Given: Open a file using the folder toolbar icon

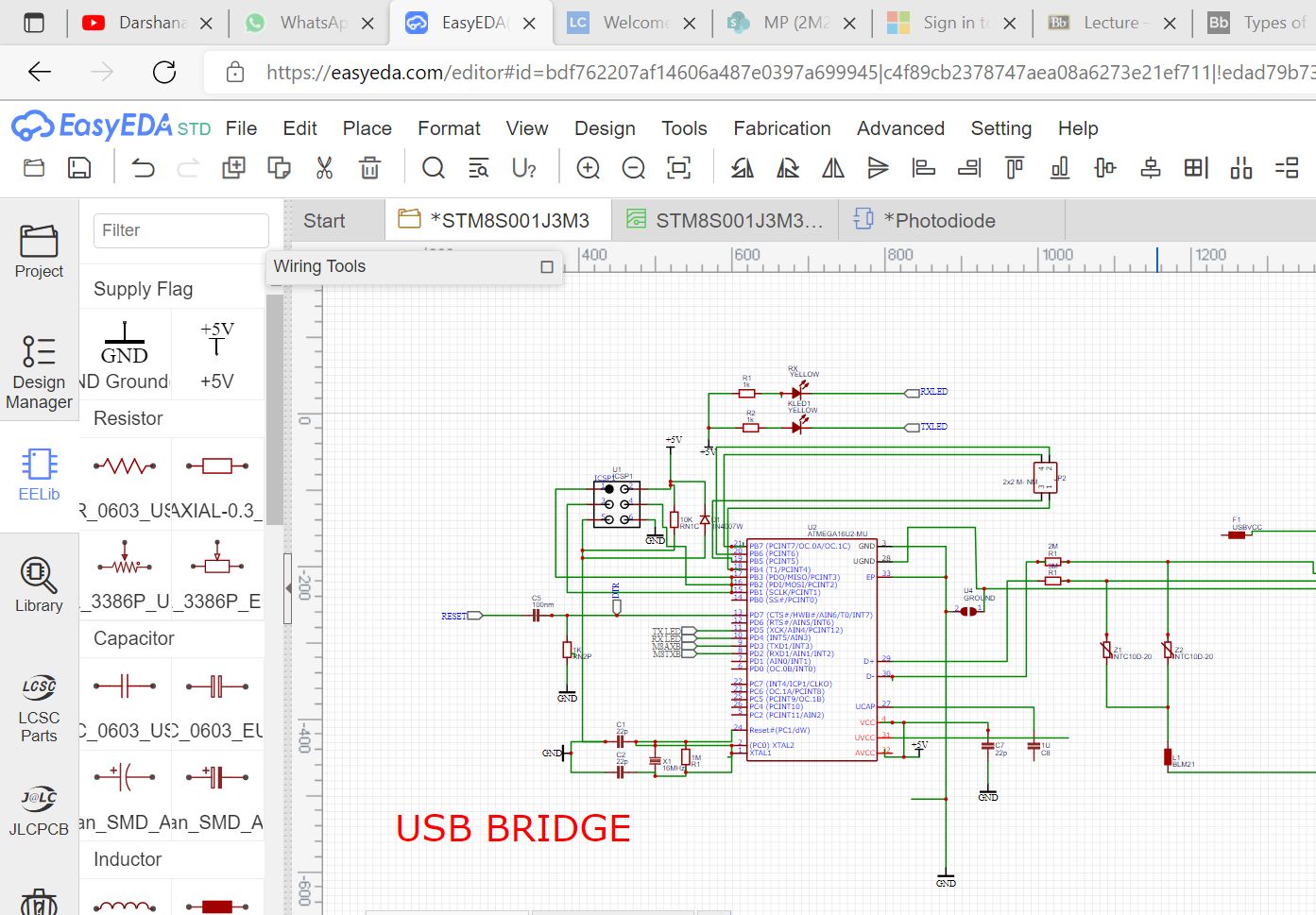Looking at the screenshot, I should (x=34, y=167).
